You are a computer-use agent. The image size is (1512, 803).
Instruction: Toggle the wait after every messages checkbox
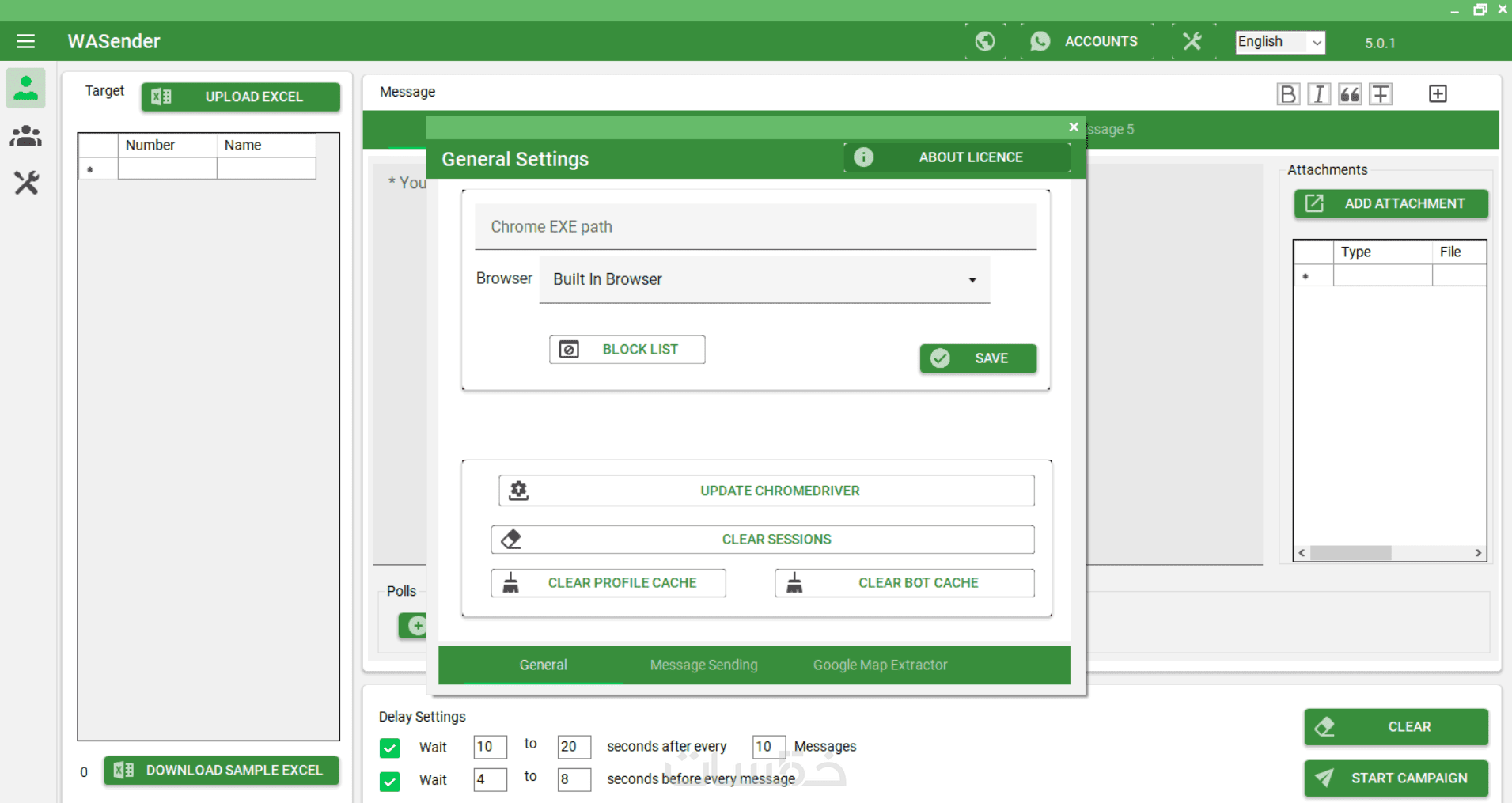click(389, 748)
